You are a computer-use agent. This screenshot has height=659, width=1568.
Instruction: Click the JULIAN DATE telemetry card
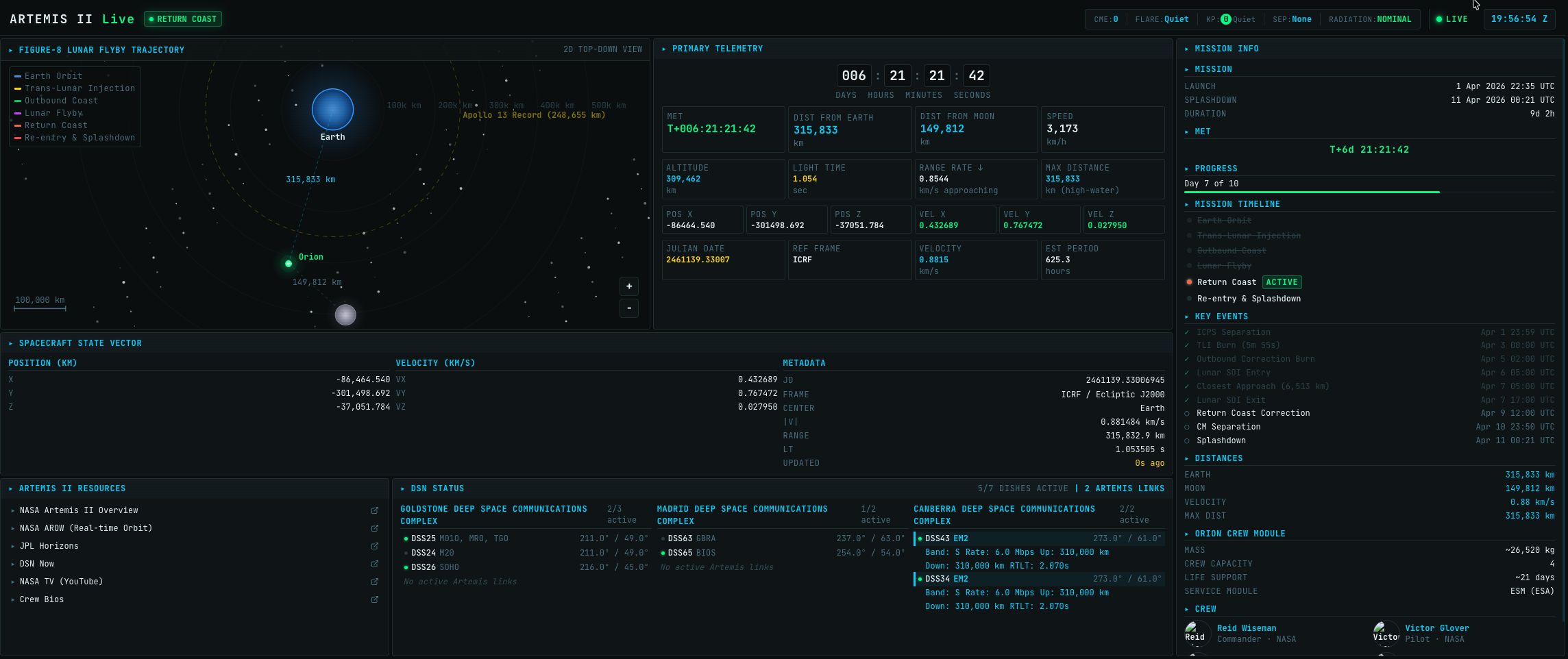click(x=724, y=260)
